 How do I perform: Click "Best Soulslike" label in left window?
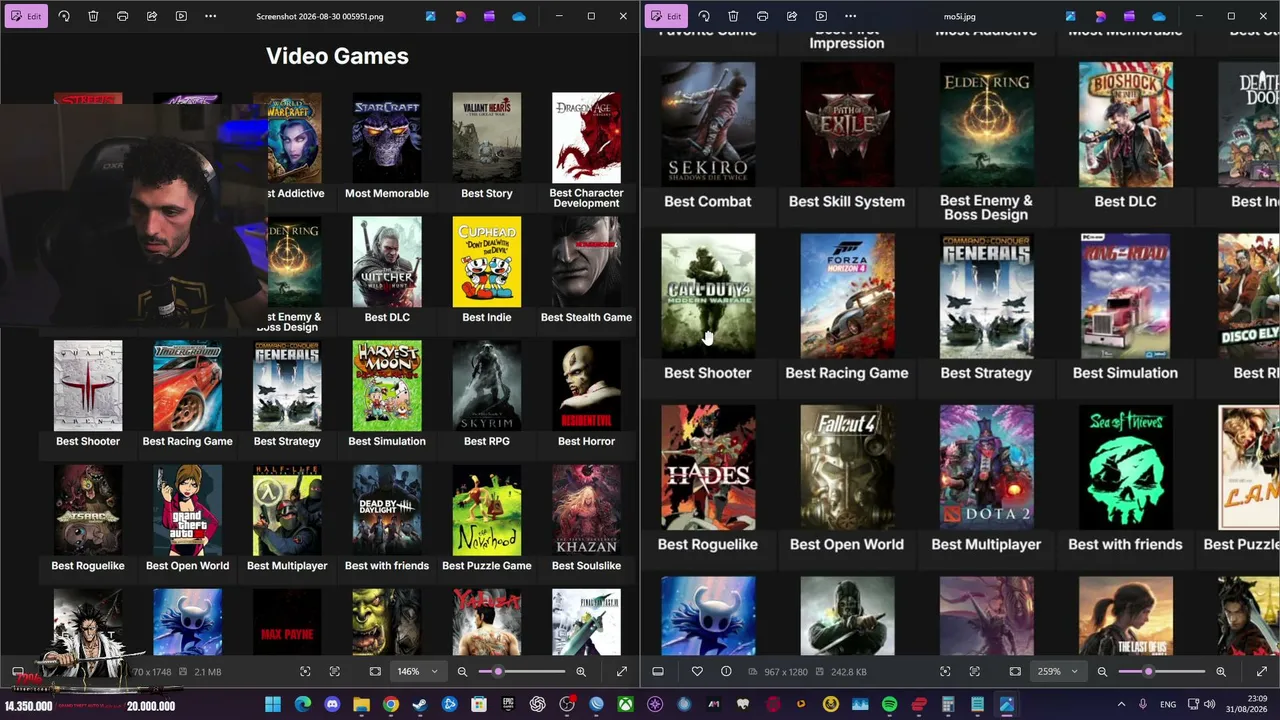click(x=586, y=565)
